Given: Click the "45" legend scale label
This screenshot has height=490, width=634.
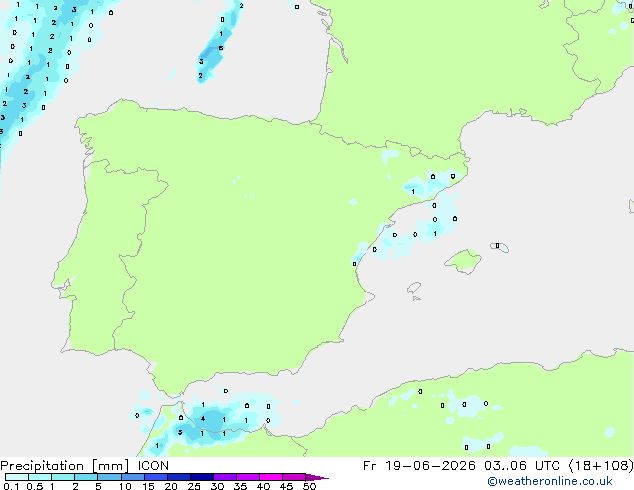Looking at the screenshot, I should pos(286,486).
